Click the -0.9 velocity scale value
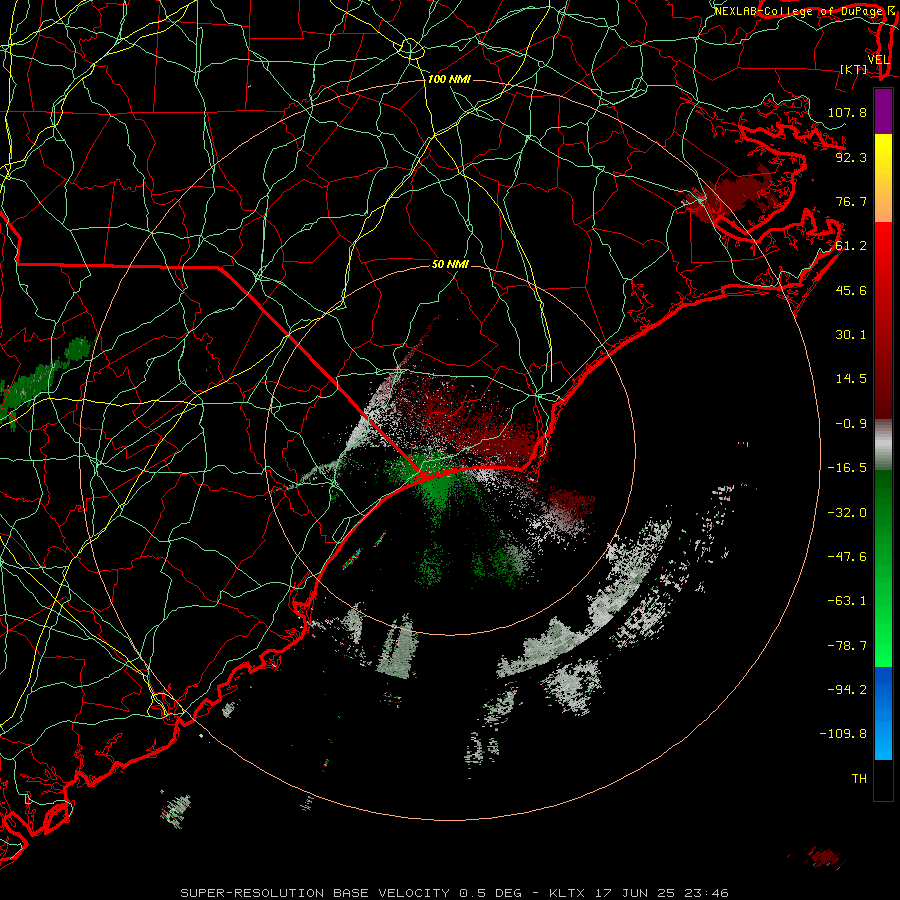The image size is (900, 900). pos(851,424)
